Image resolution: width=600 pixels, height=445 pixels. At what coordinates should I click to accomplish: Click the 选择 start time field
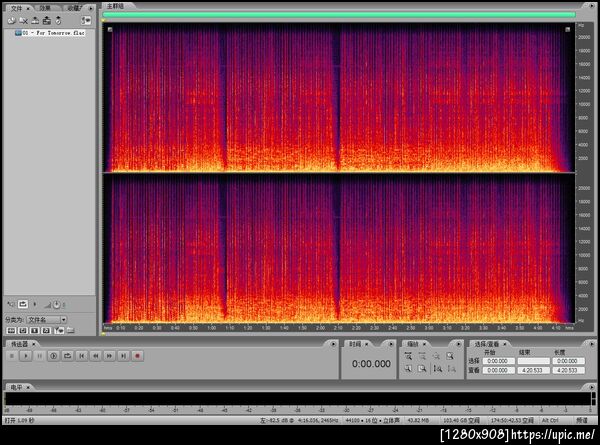pos(497,361)
